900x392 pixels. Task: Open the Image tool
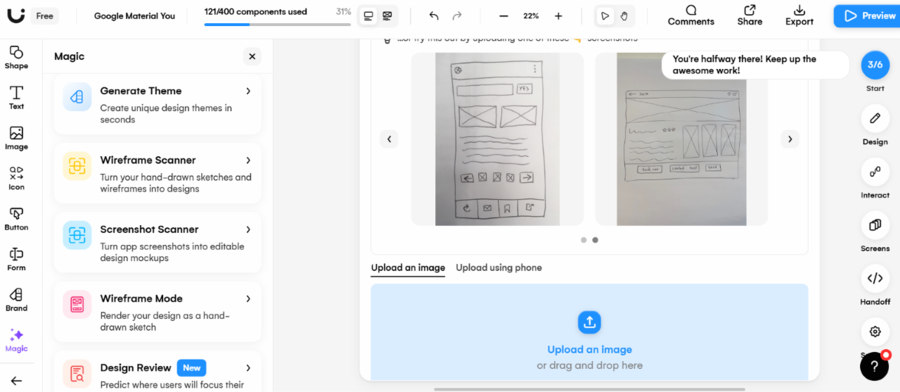tap(16, 138)
